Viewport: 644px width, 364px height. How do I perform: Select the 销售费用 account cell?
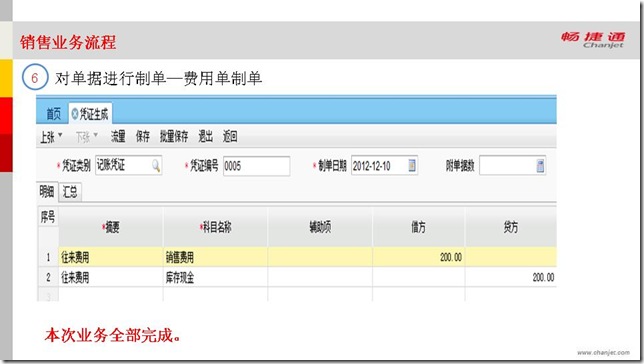pyautogui.click(x=216, y=257)
